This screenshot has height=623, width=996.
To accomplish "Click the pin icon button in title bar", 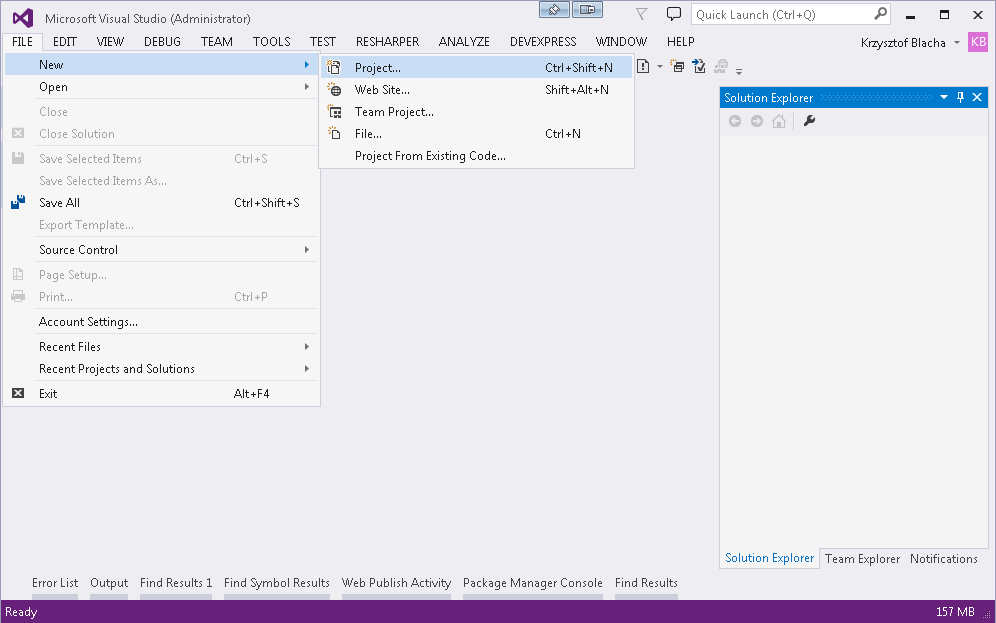I will [554, 10].
